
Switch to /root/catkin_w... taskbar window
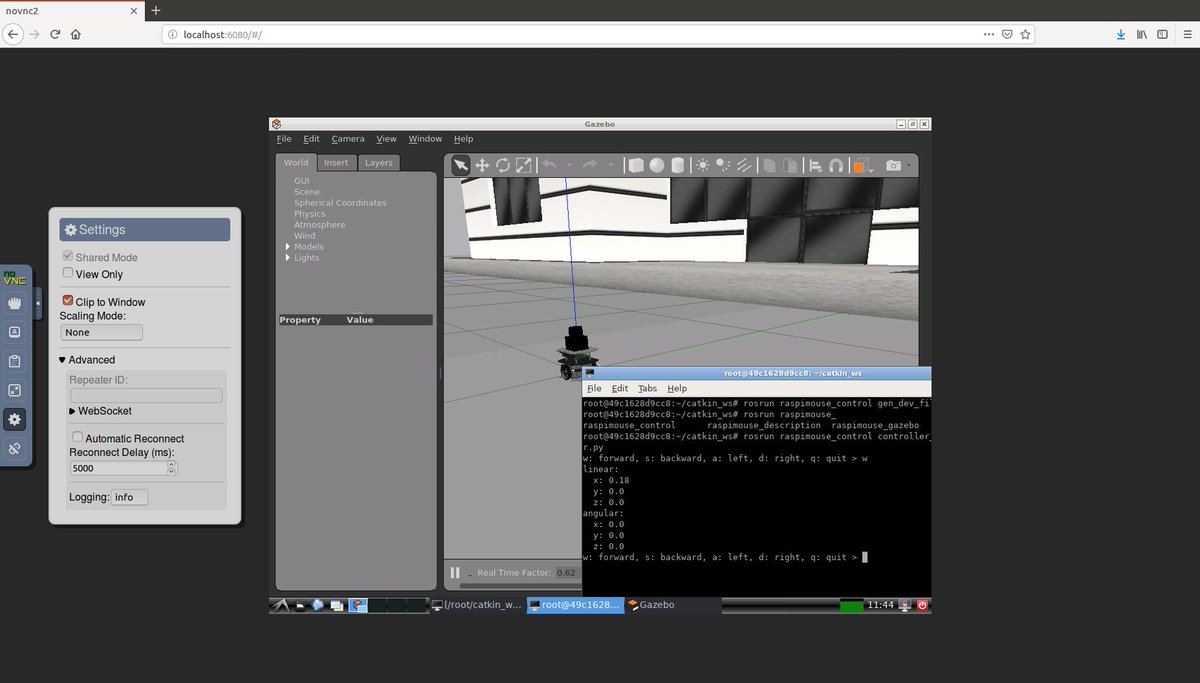click(477, 605)
